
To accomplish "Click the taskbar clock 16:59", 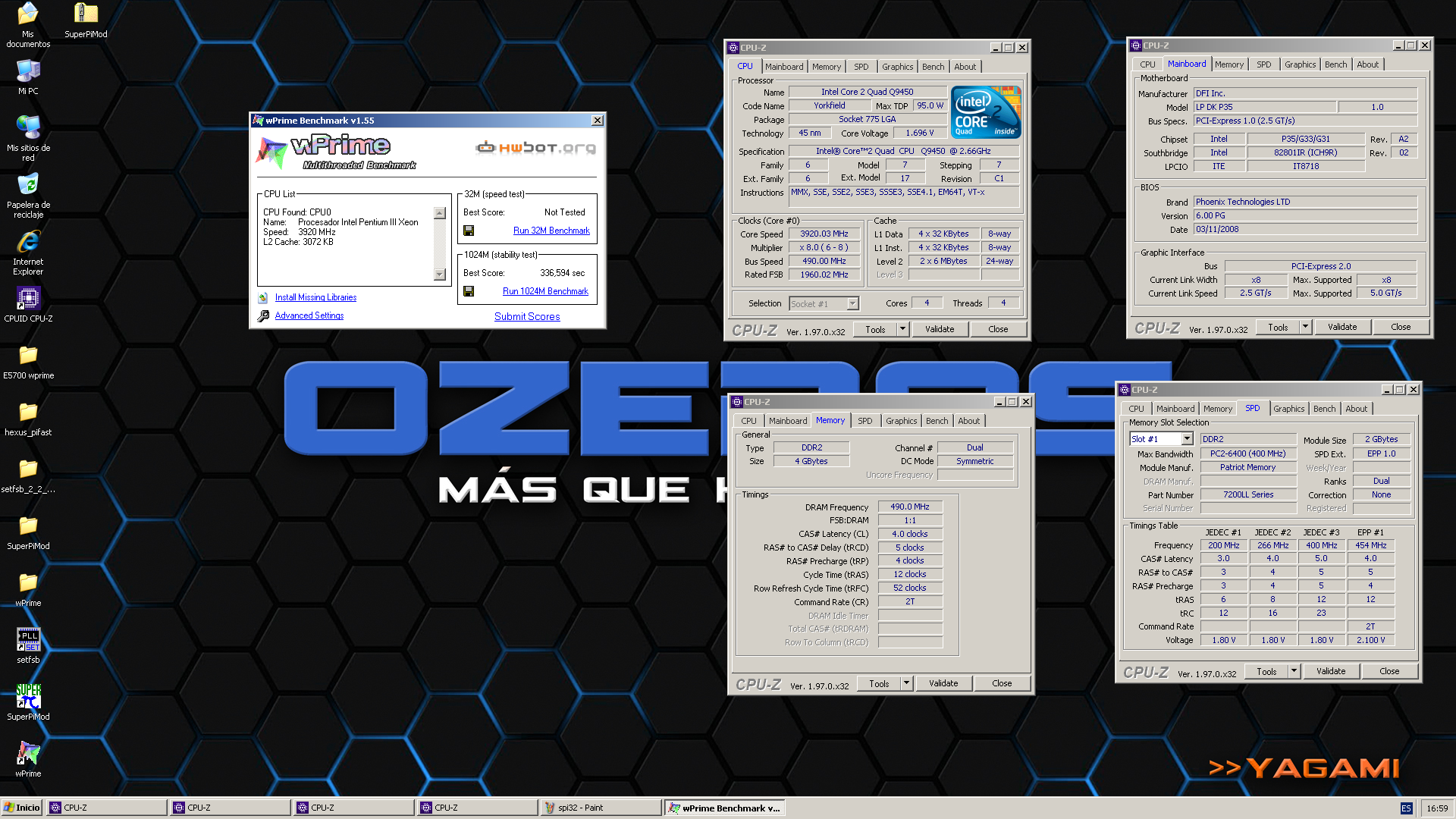I will (1437, 808).
